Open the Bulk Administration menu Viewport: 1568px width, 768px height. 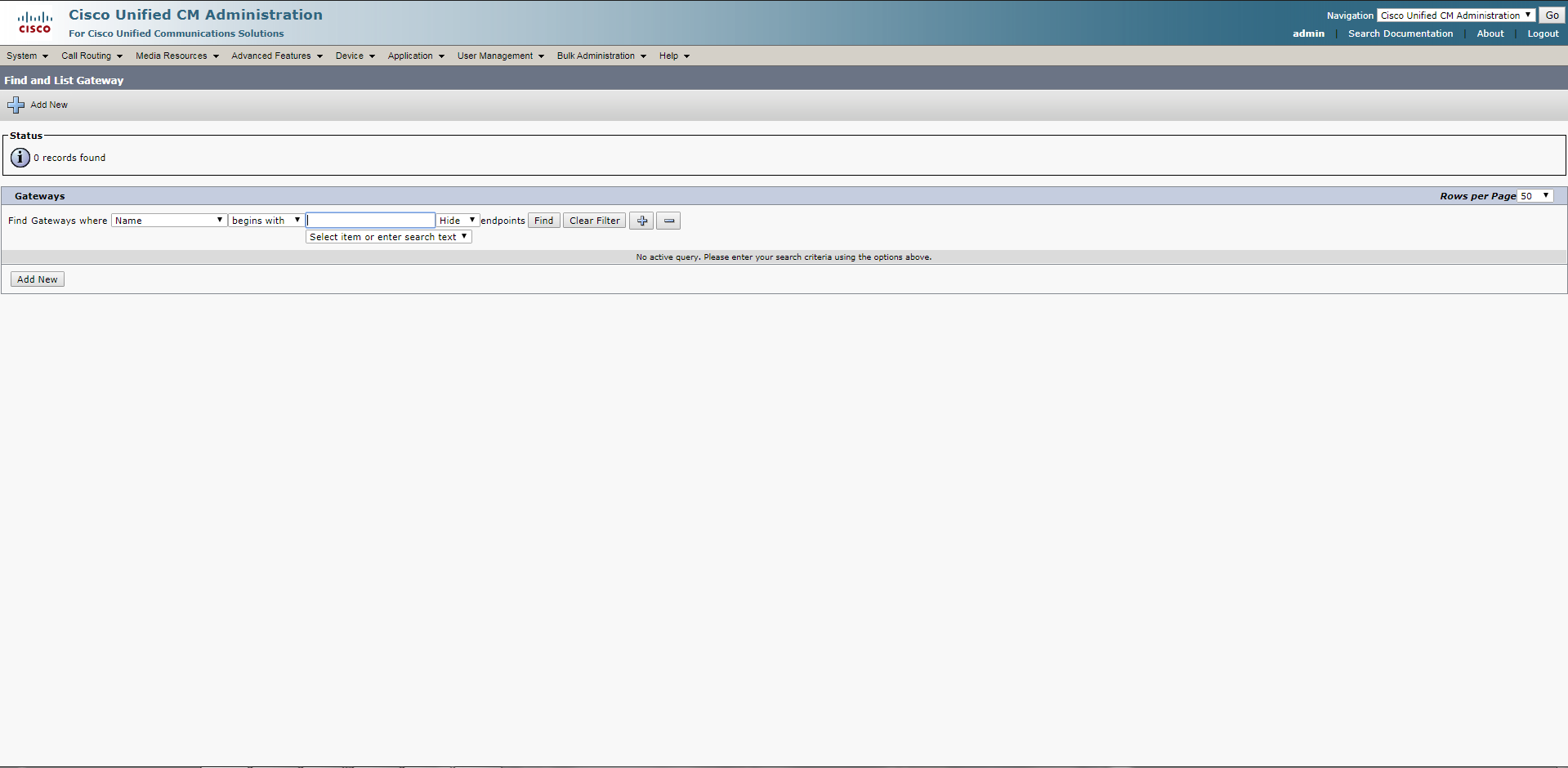point(601,56)
